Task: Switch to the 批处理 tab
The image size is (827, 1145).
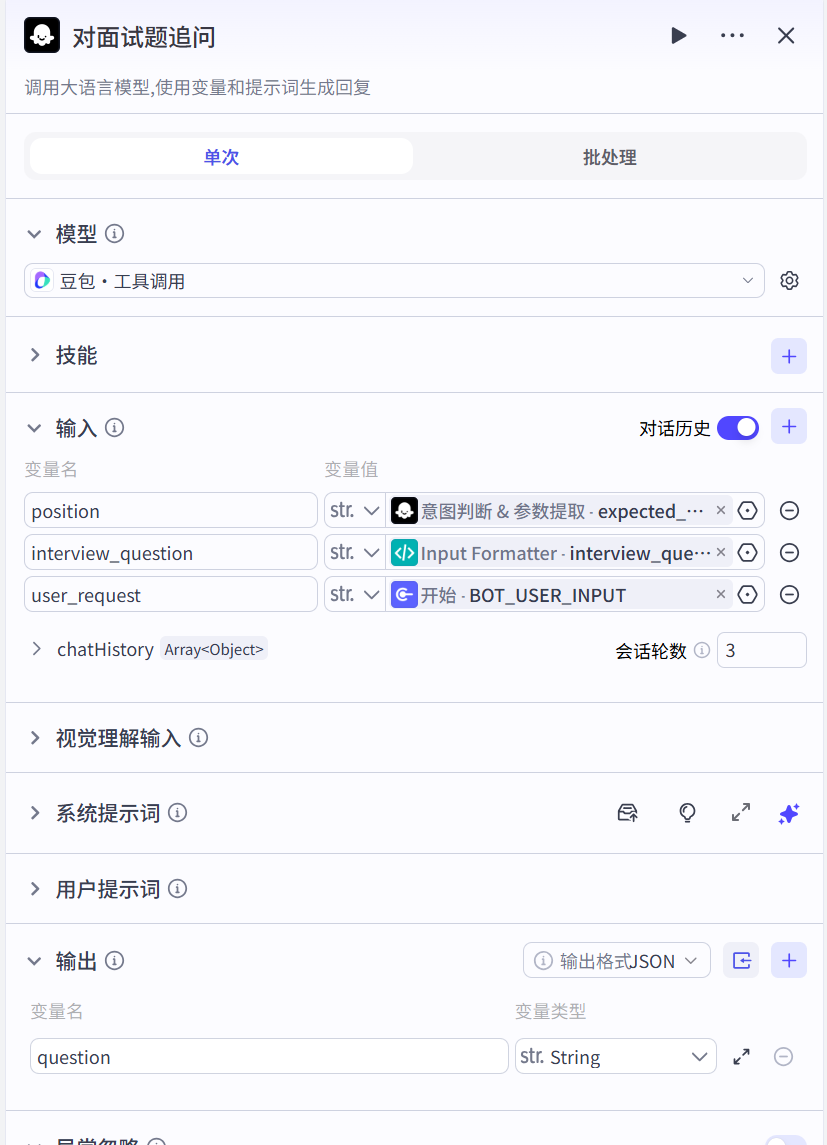Action: [609, 157]
